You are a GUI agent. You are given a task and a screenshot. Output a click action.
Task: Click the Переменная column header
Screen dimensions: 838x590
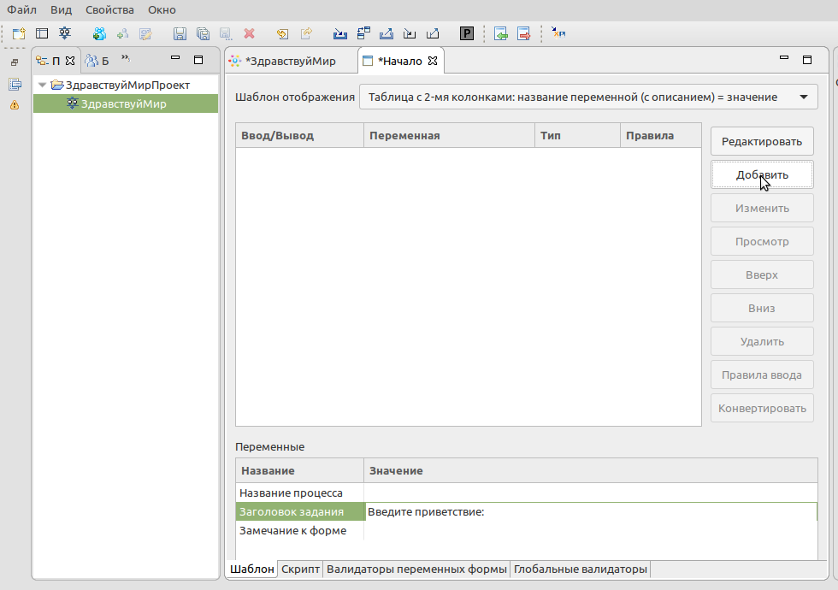pyautogui.click(x=449, y=135)
